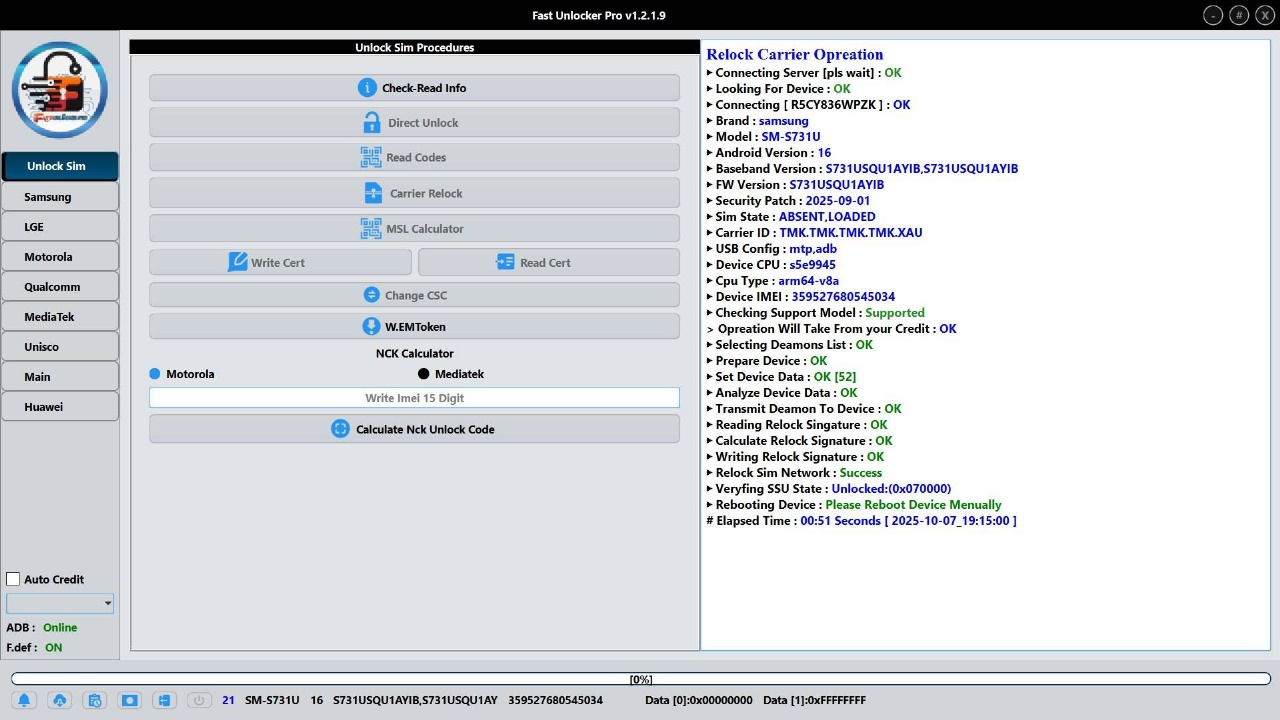Screen dimensions: 1280x720
Task: Click the screenshot camera icon in status bar
Action: 129,700
